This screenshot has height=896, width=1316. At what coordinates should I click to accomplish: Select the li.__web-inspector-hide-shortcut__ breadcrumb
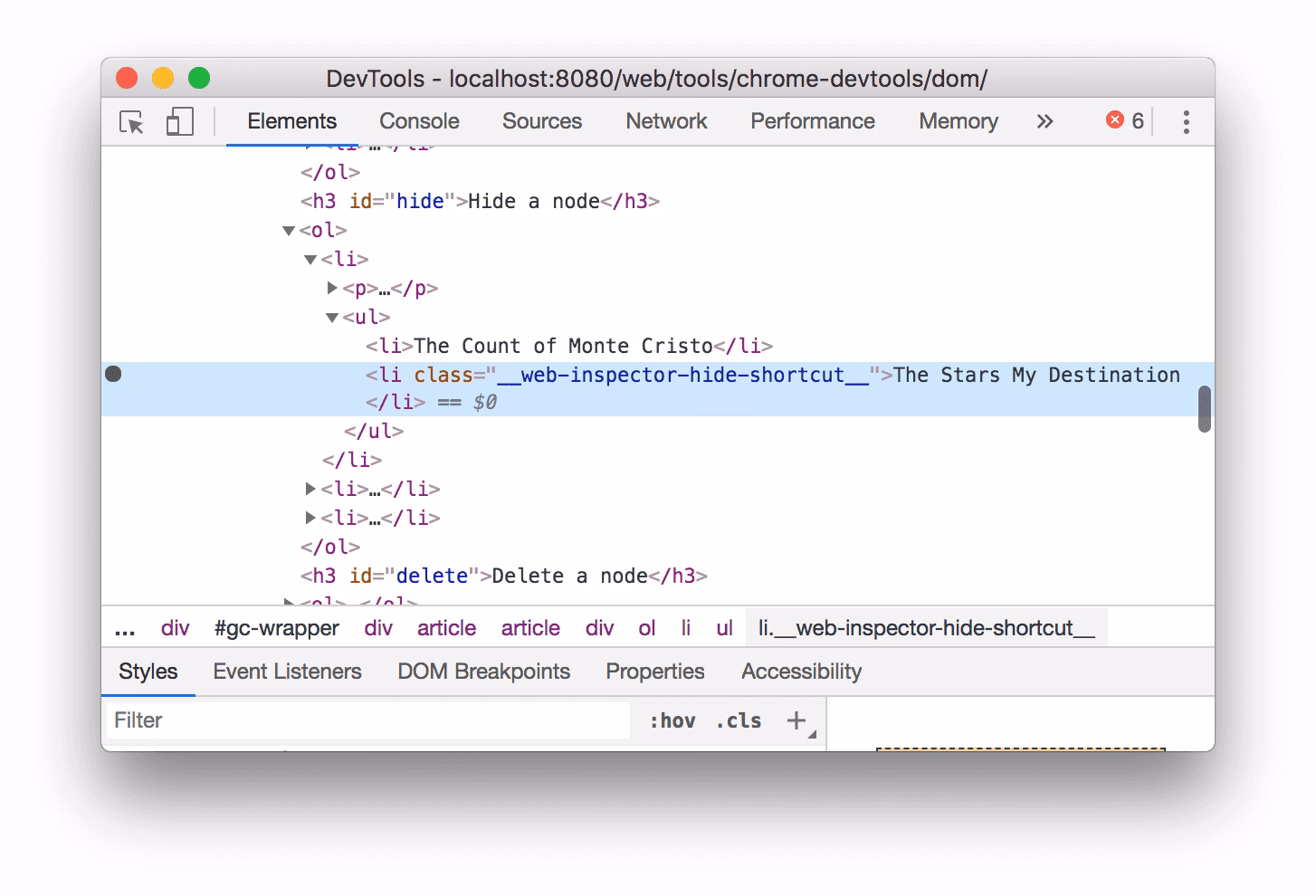click(x=927, y=628)
